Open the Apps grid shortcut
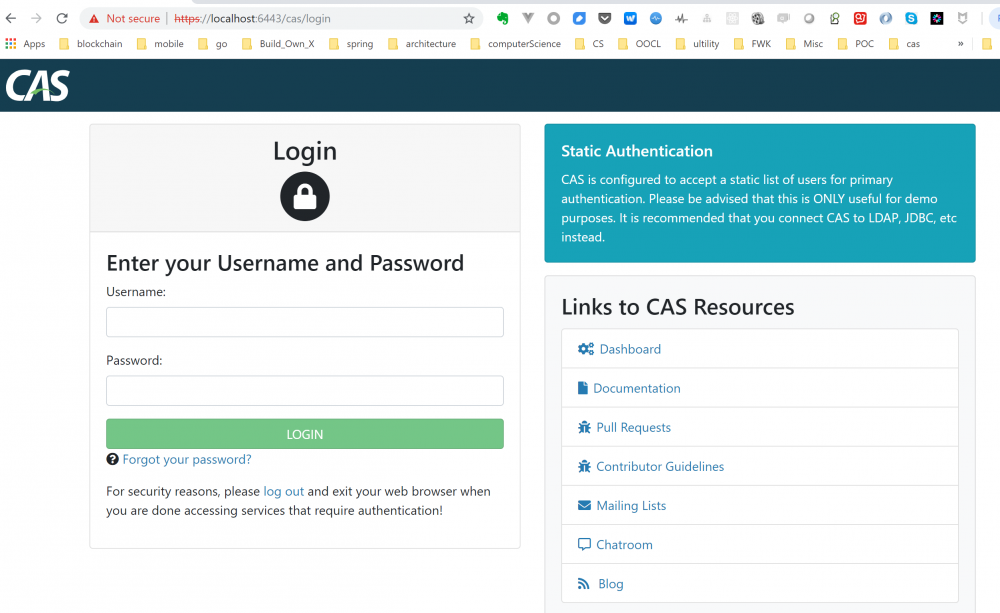 [x=25, y=44]
